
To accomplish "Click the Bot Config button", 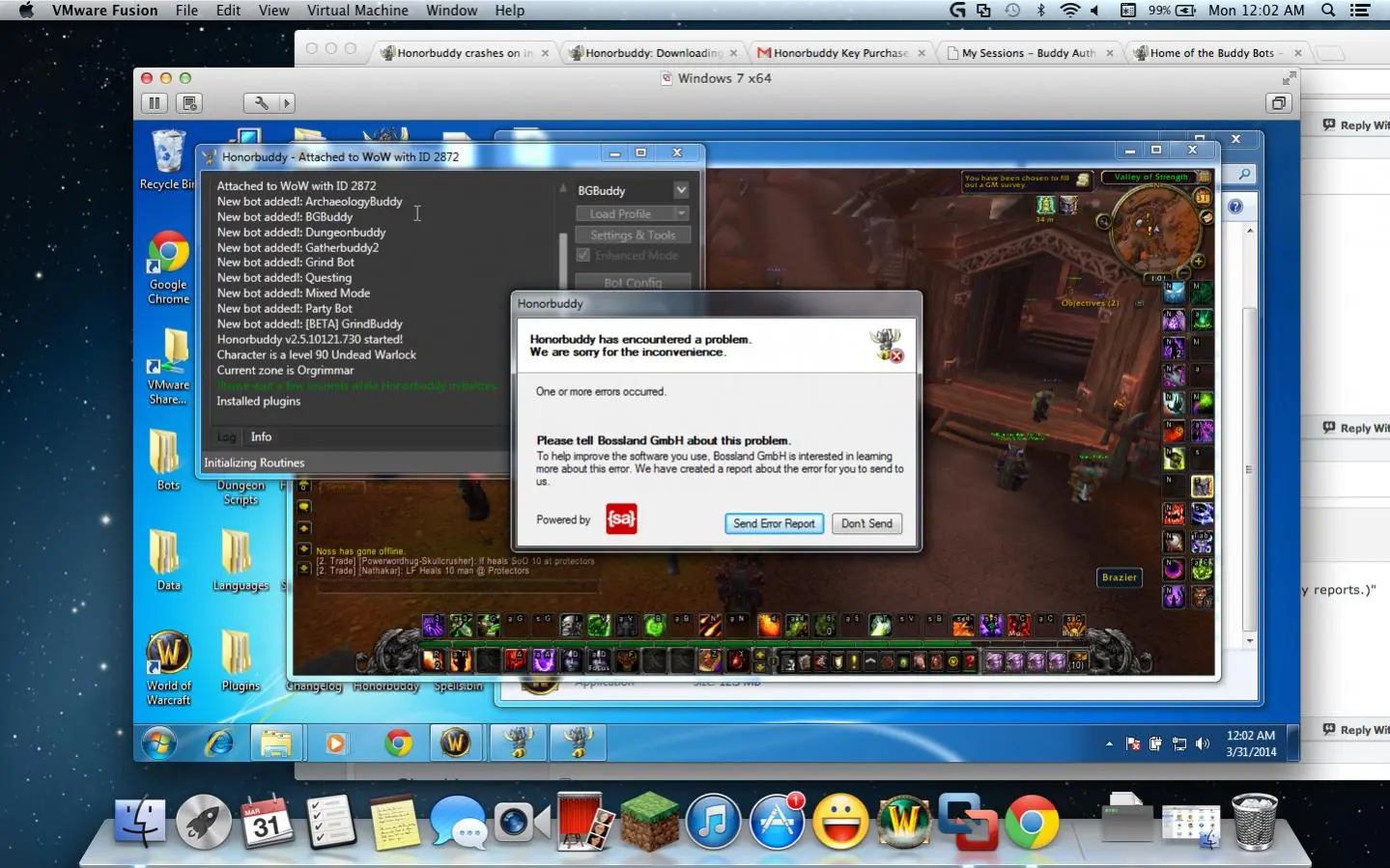I will pyautogui.click(x=633, y=282).
